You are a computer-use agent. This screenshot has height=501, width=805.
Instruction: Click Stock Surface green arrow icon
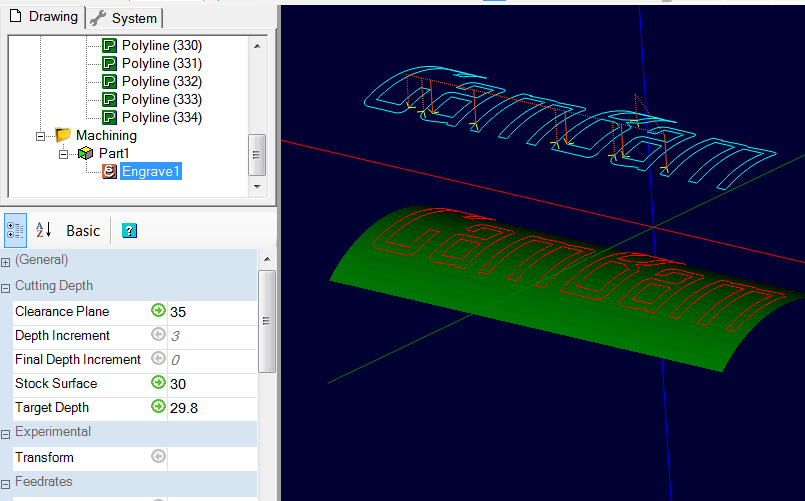pos(158,382)
